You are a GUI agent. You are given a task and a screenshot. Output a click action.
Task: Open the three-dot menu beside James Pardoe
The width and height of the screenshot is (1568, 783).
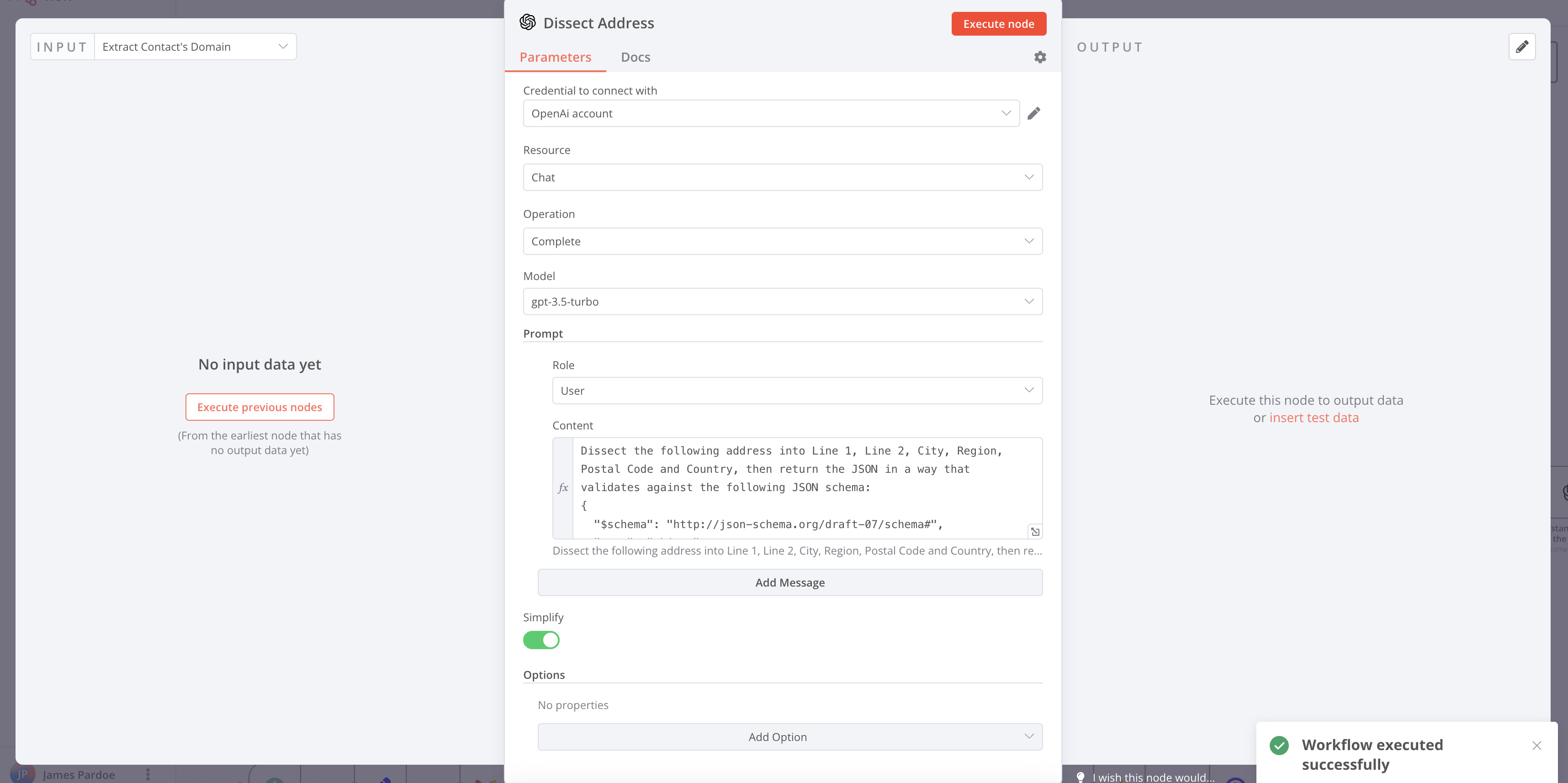coord(148,774)
